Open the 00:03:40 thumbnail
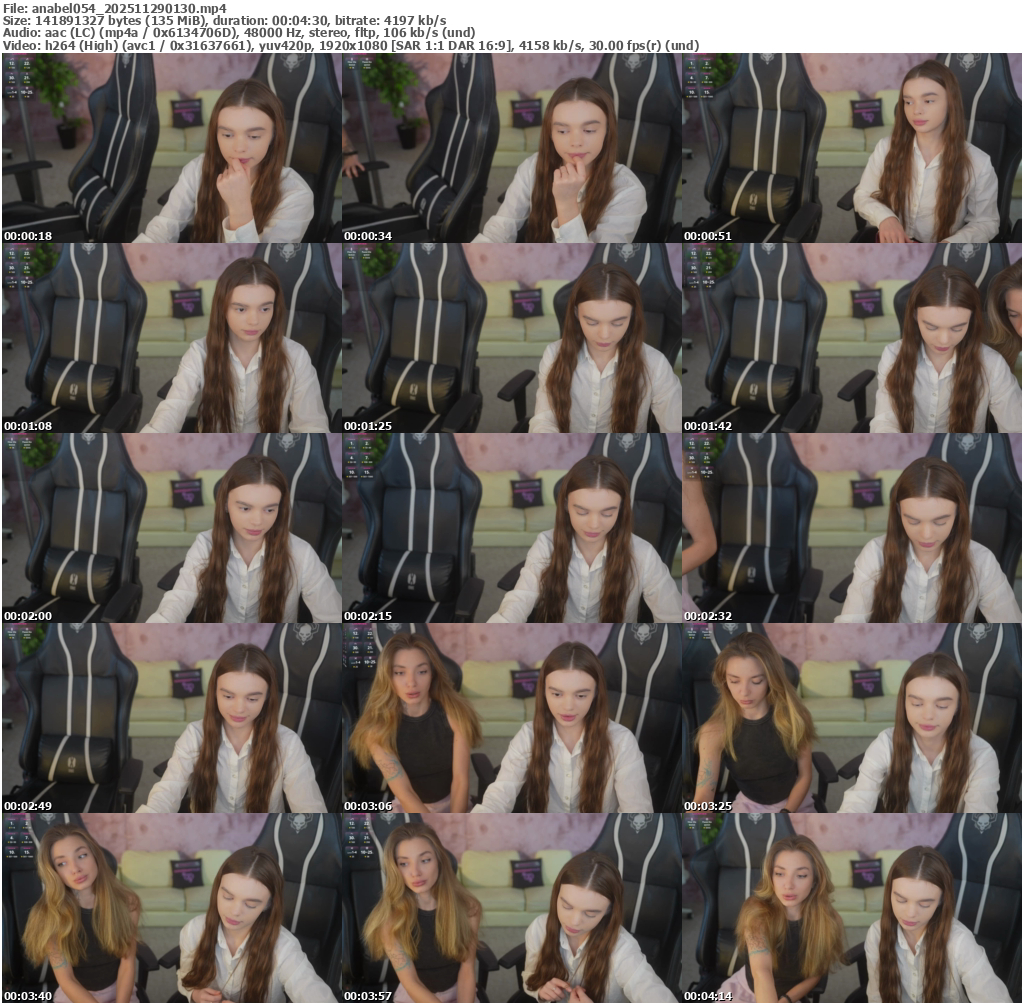 (x=172, y=908)
